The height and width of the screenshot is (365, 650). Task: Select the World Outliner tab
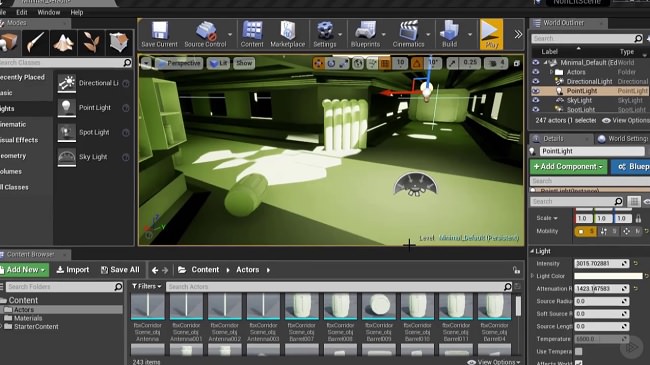coord(563,23)
